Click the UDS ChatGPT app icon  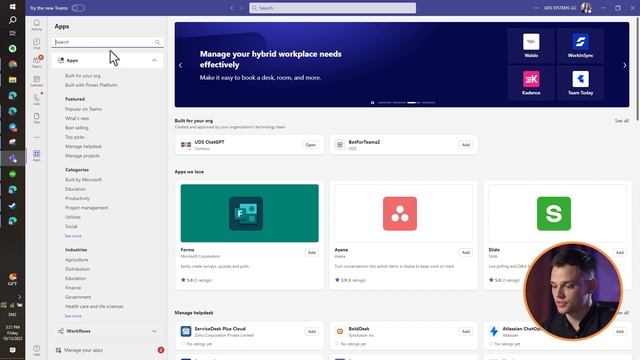(x=186, y=145)
